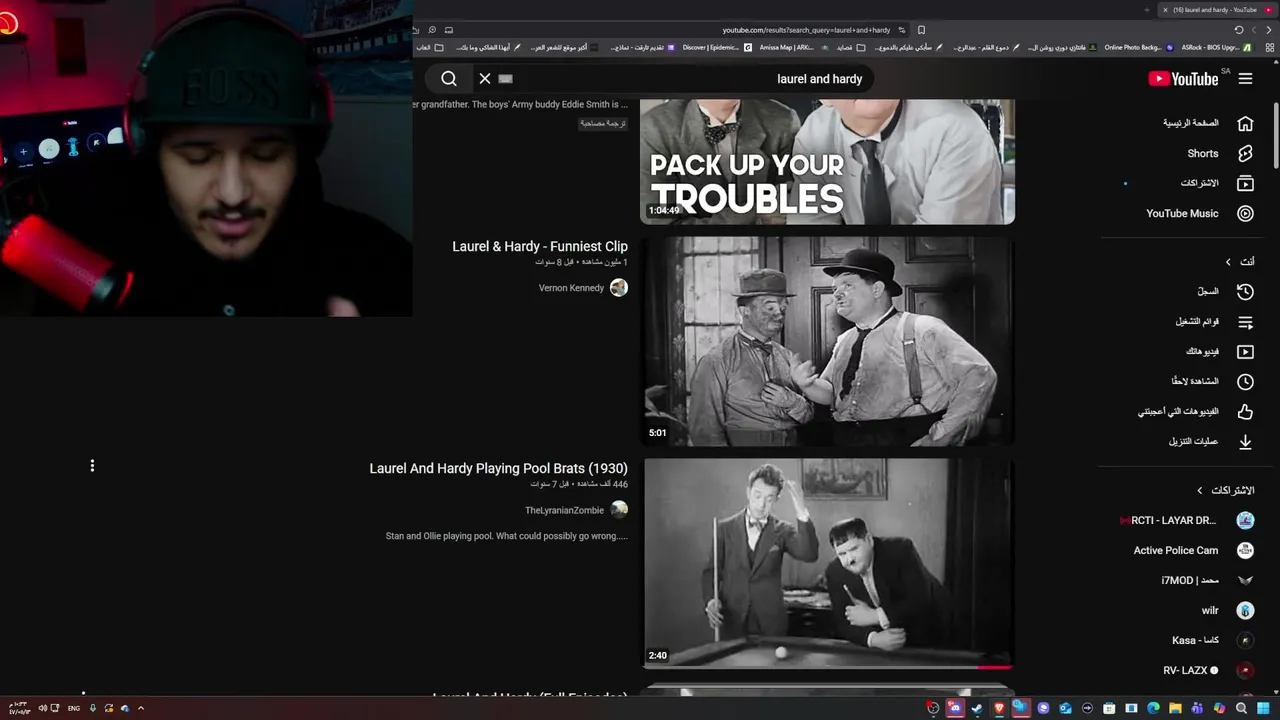The image size is (1280, 720).
Task: Play Laurel & Hardy Funniest Clip thumbnail
Action: click(x=828, y=341)
